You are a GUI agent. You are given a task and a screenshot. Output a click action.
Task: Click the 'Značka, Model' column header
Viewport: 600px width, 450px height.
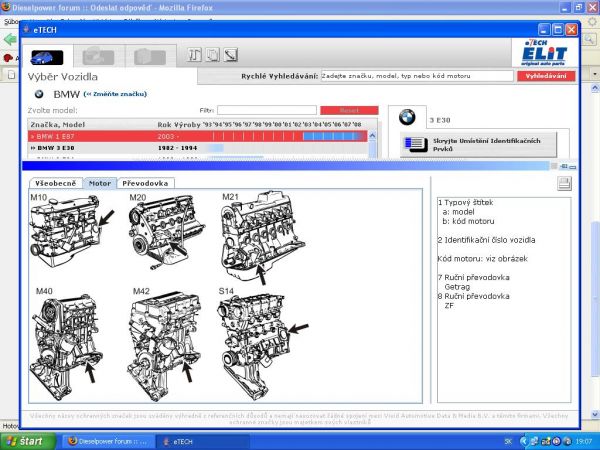(x=58, y=125)
